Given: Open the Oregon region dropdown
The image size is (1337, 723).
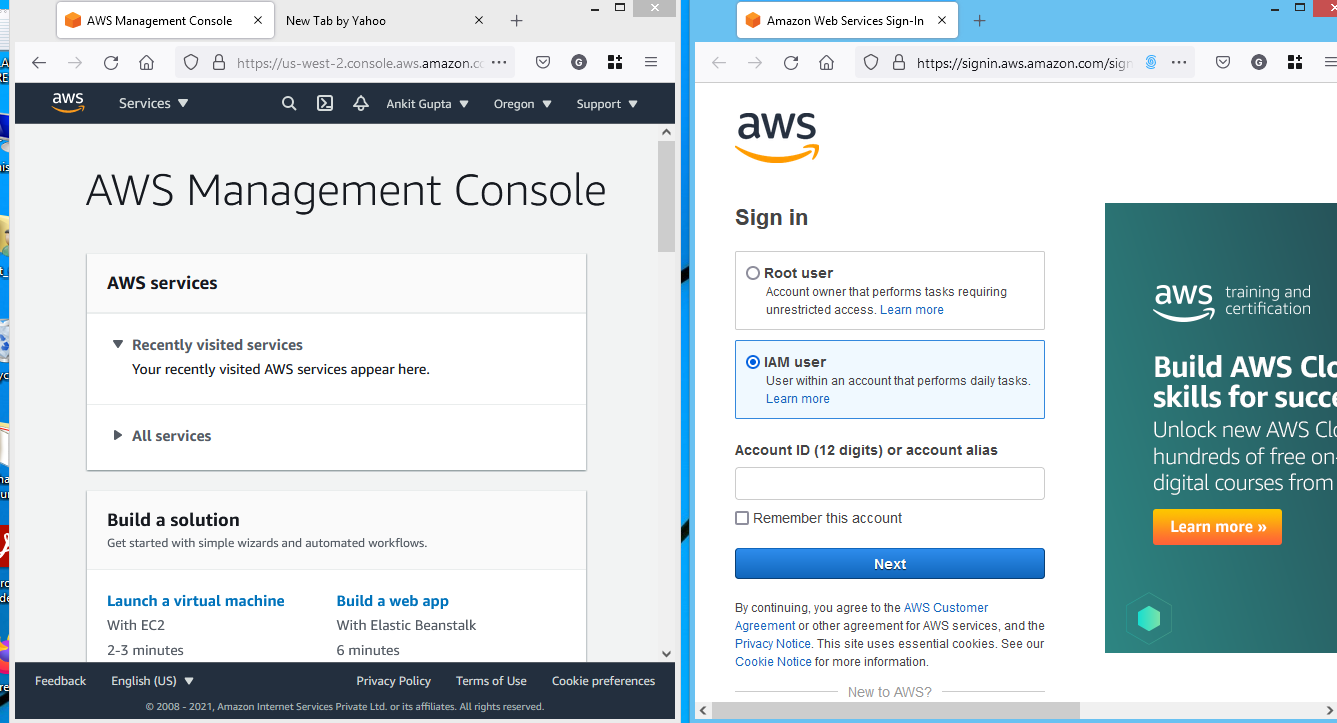Looking at the screenshot, I should (523, 104).
